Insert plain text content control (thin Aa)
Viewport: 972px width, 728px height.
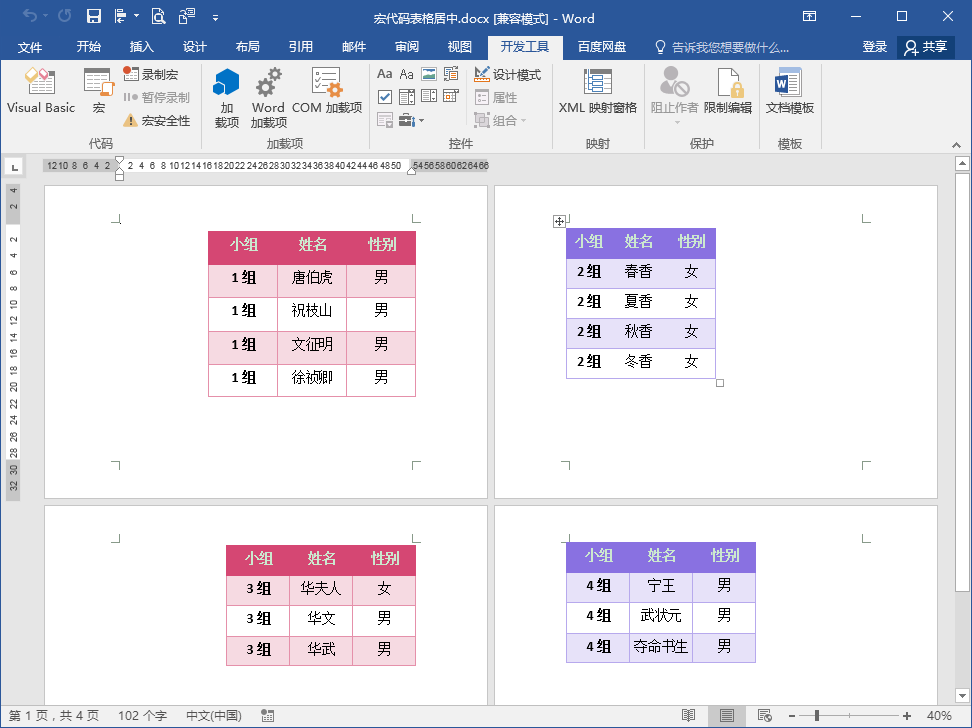pyautogui.click(x=407, y=74)
